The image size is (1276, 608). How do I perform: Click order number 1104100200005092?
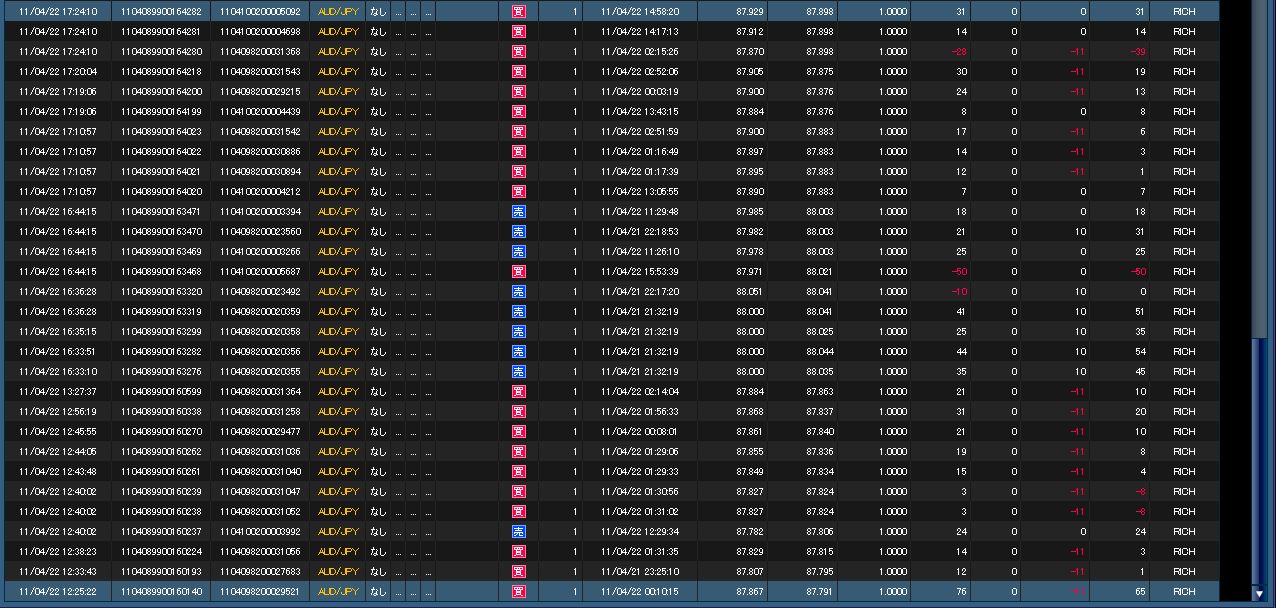pos(260,12)
